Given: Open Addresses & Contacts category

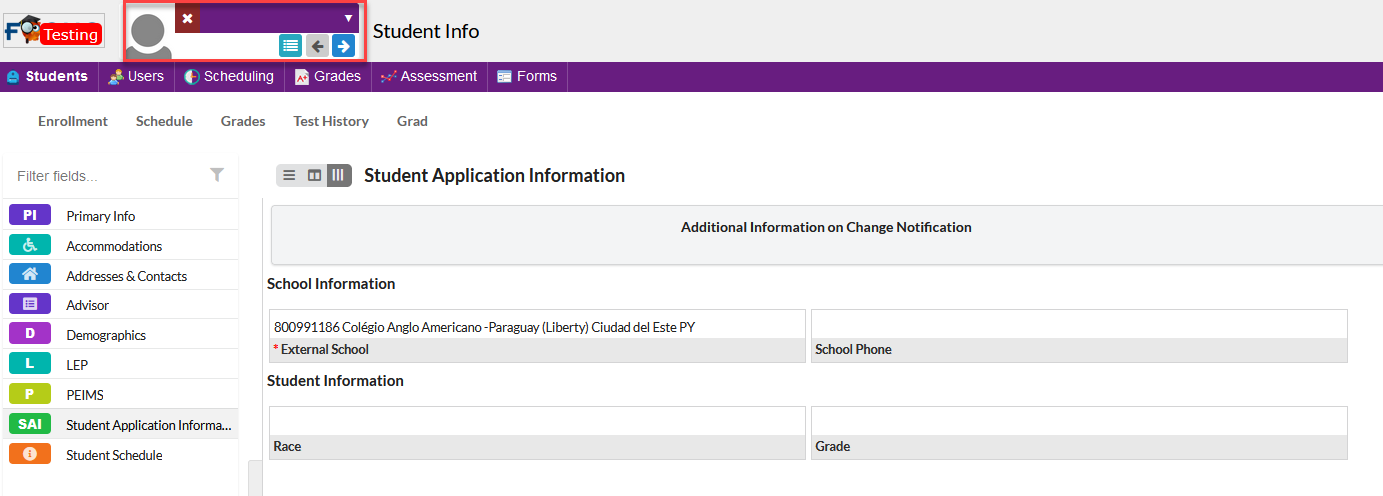Looking at the screenshot, I should tap(120, 275).
